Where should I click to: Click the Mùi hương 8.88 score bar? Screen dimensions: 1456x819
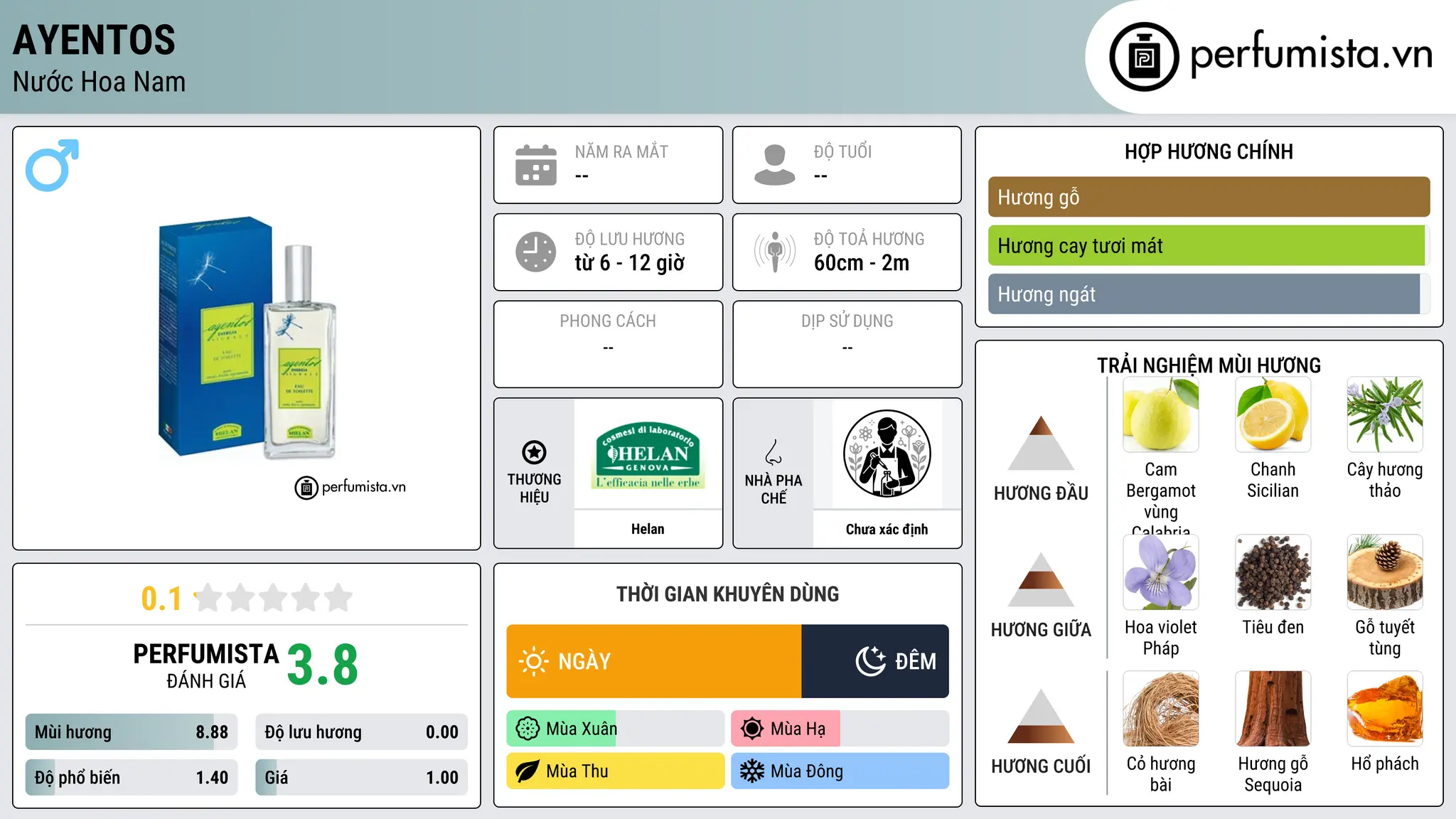(x=132, y=732)
